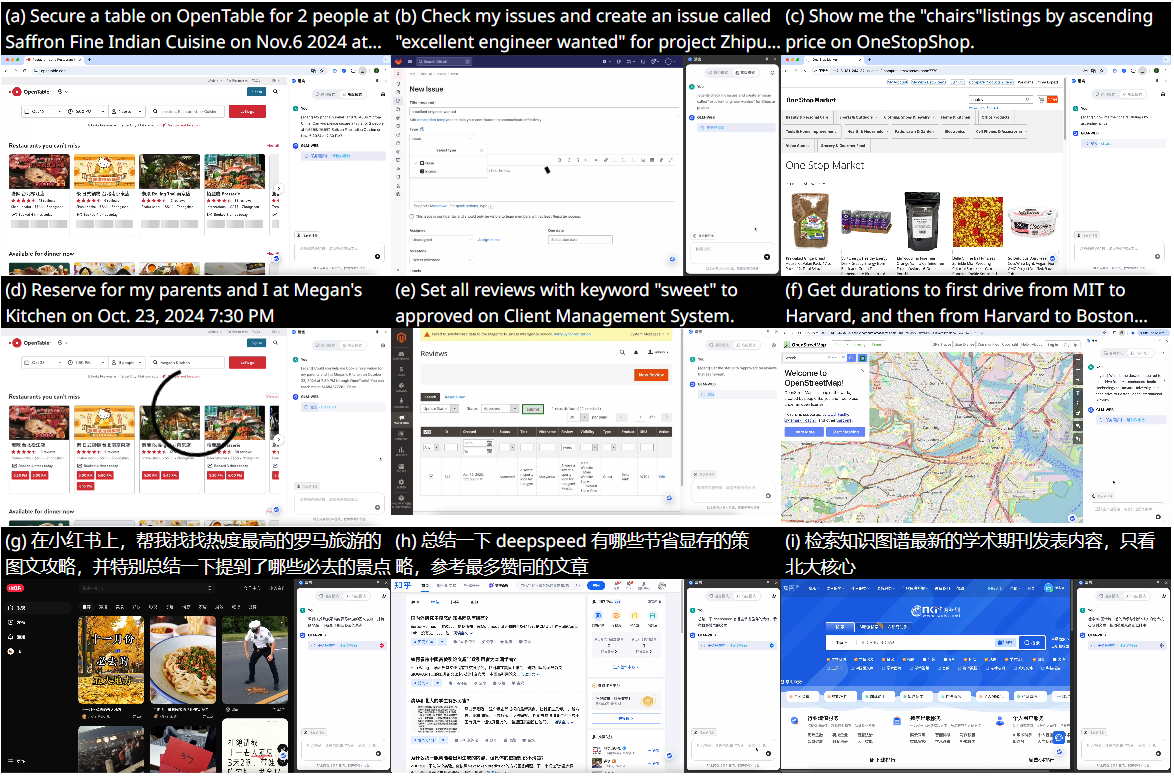Click the search magnifier icon on Reviews page
Screen dimensions: 1174x776
click(622, 353)
